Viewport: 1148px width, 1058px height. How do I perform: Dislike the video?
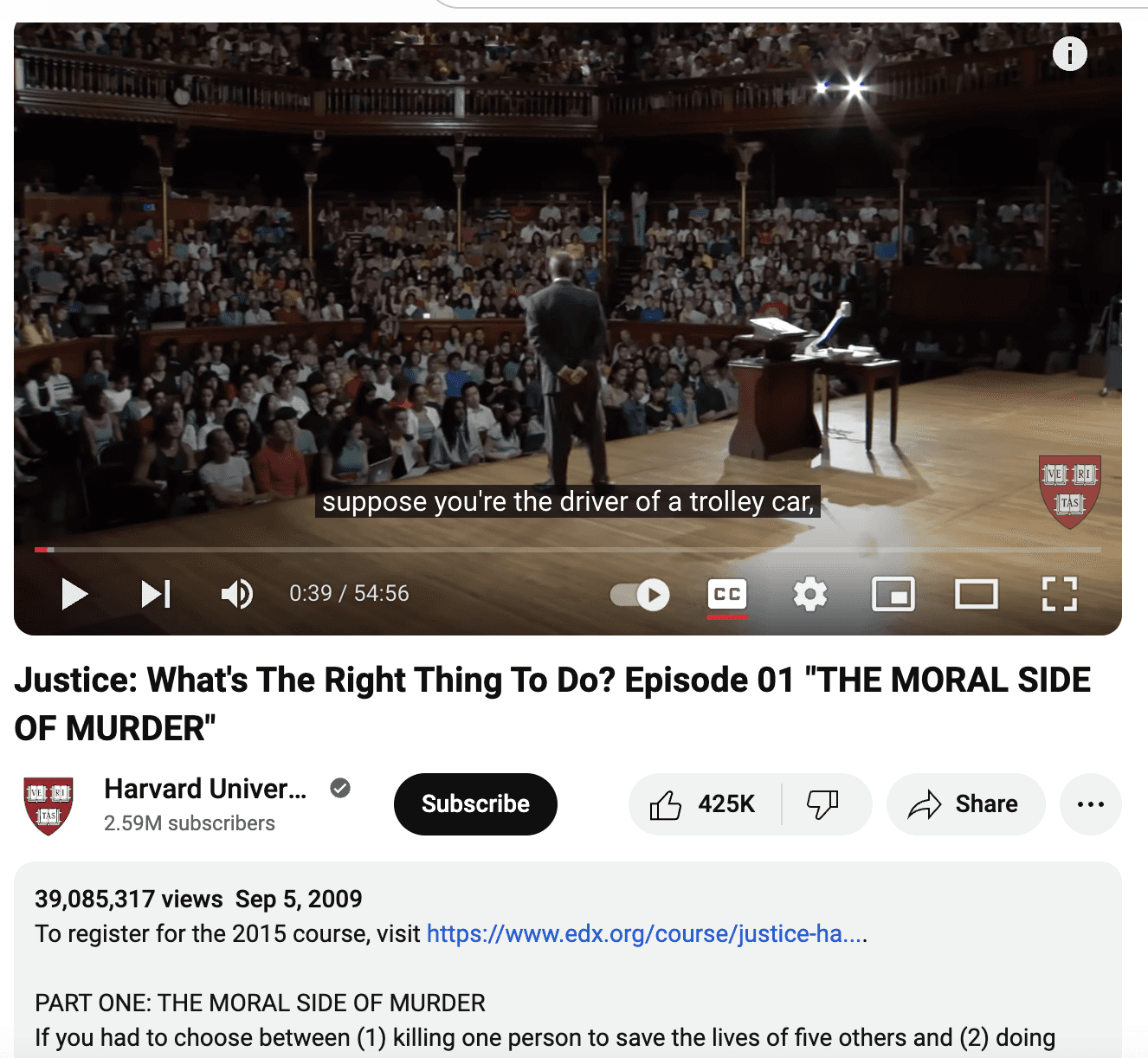tap(823, 804)
